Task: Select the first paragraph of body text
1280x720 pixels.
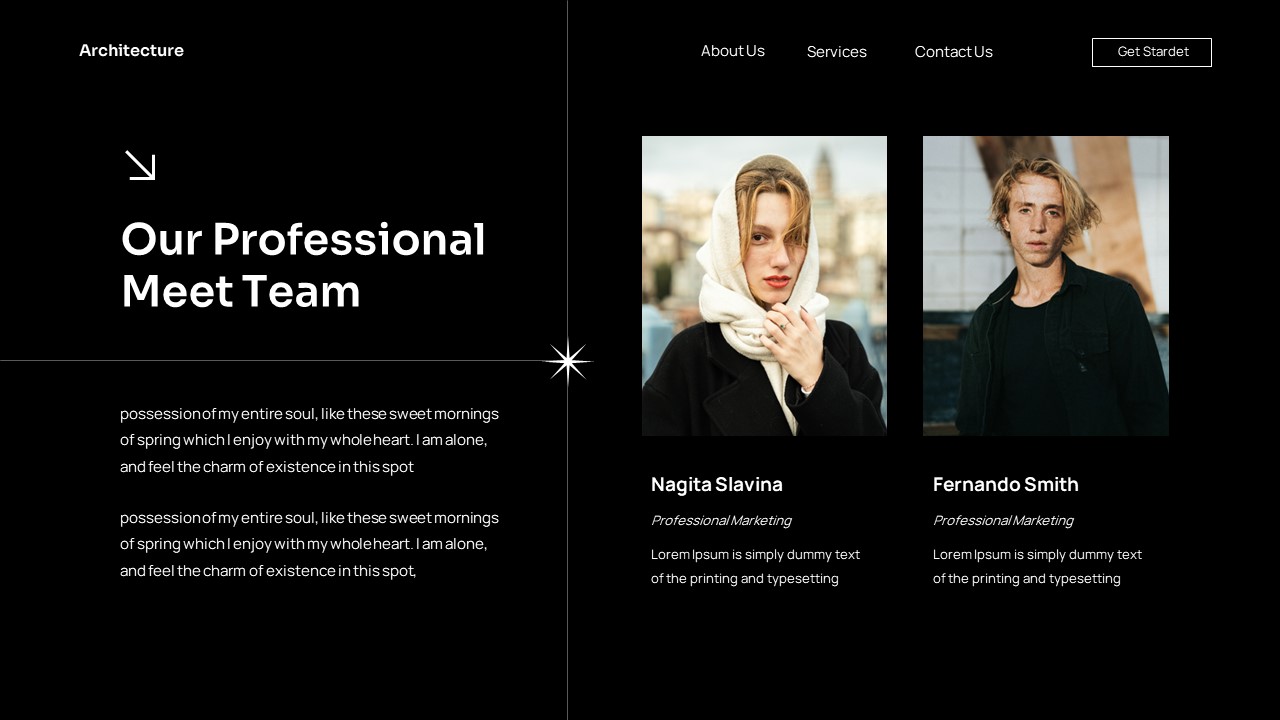Action: (x=309, y=440)
